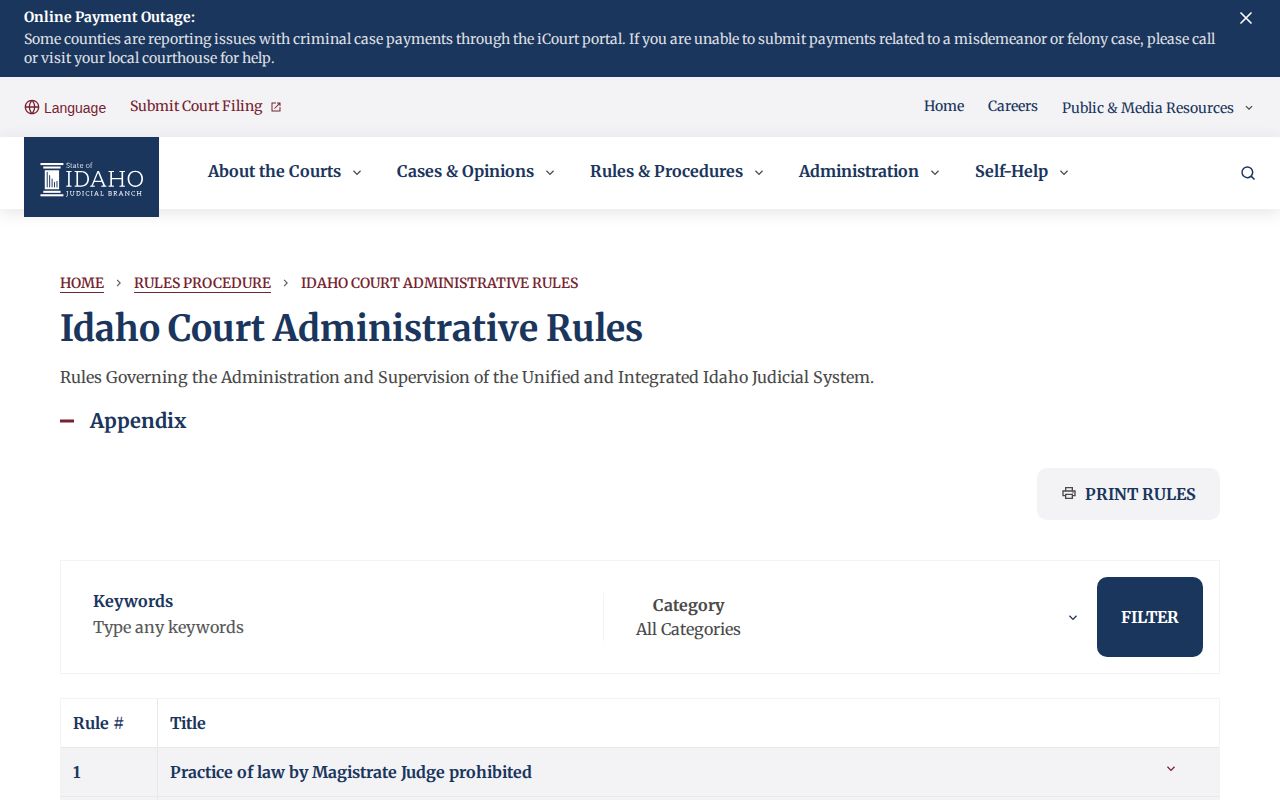The height and width of the screenshot is (800, 1280).
Task: Open the site search magnifier icon
Action: 1248,173
